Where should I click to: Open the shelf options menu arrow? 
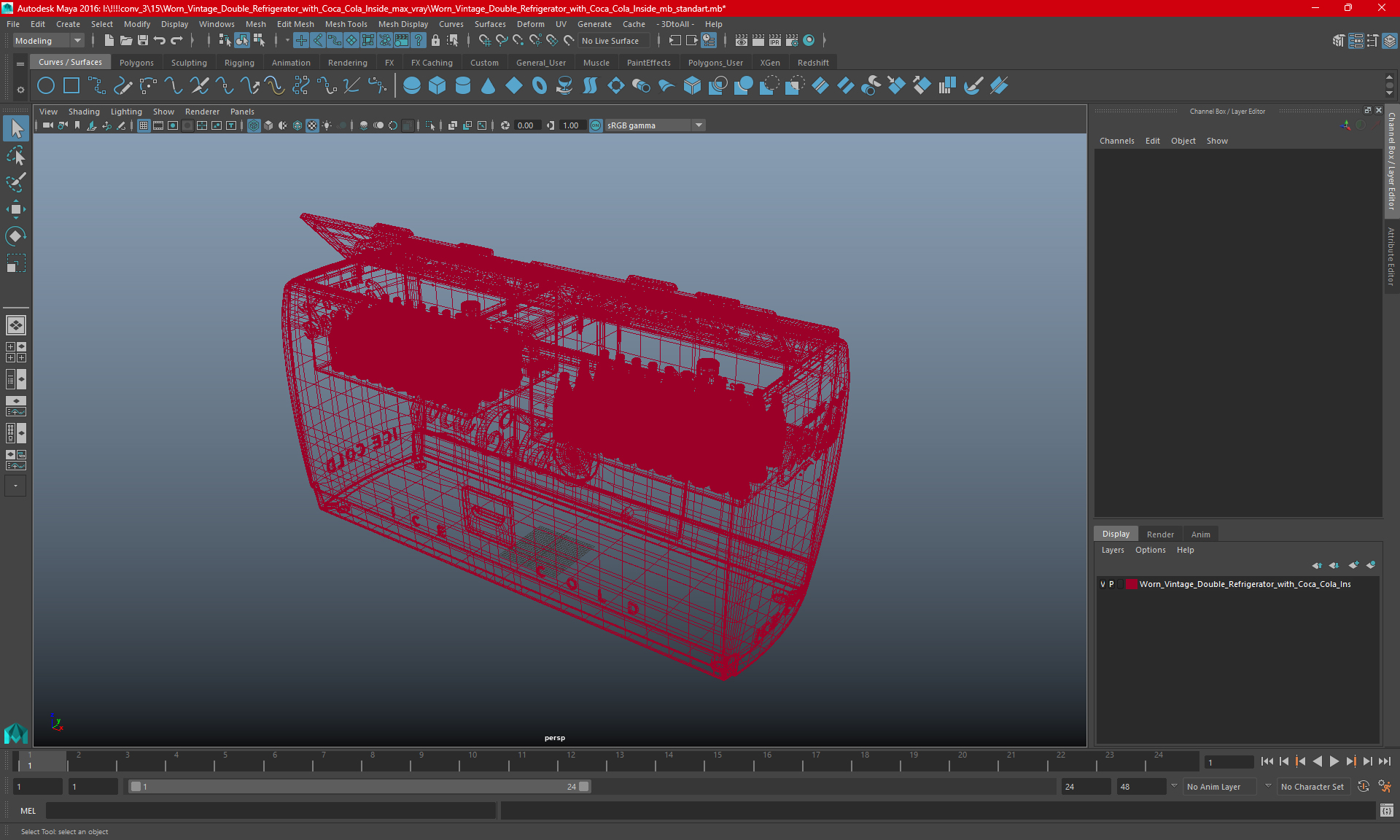pos(20,90)
